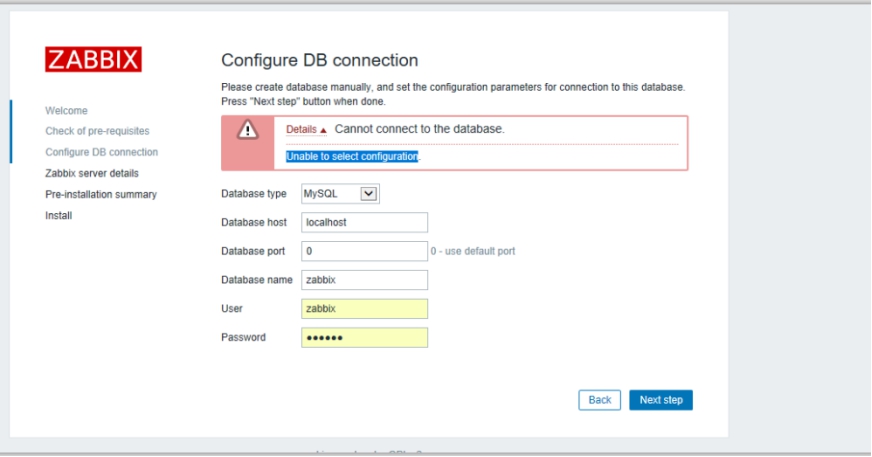Go to Welcome step in sidebar

click(66, 110)
